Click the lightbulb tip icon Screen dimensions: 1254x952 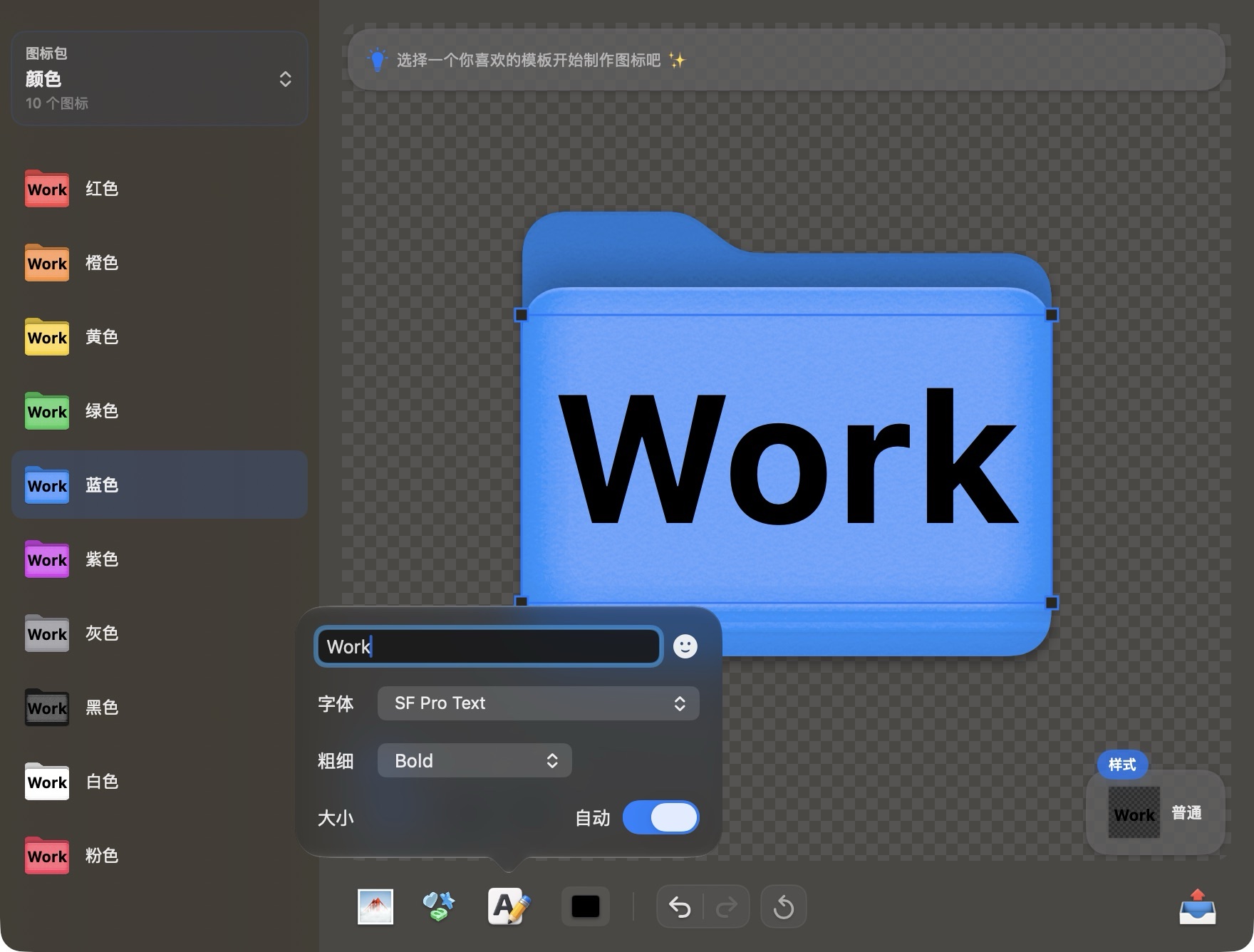[377, 60]
